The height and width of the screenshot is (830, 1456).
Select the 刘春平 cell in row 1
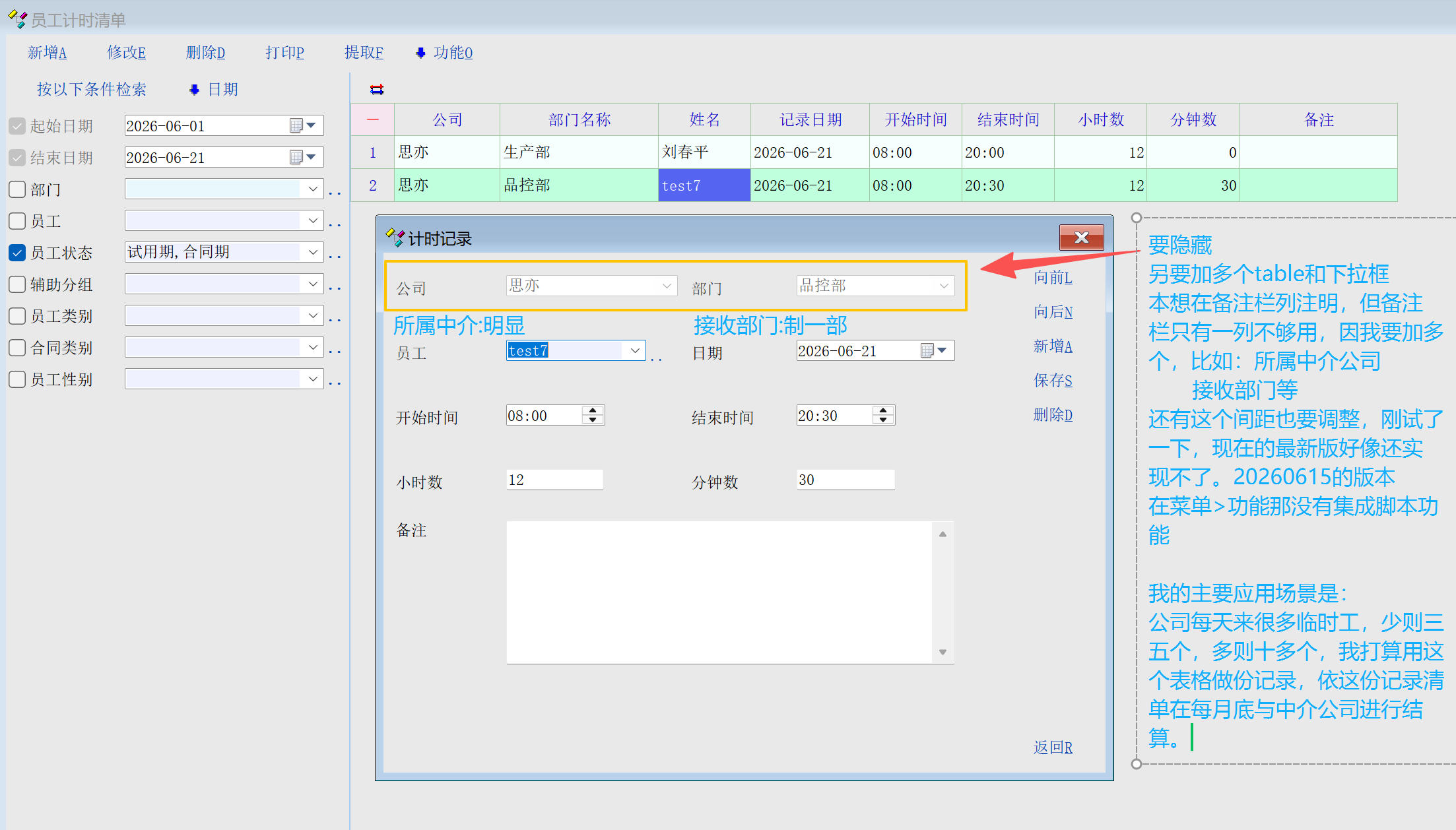(704, 152)
